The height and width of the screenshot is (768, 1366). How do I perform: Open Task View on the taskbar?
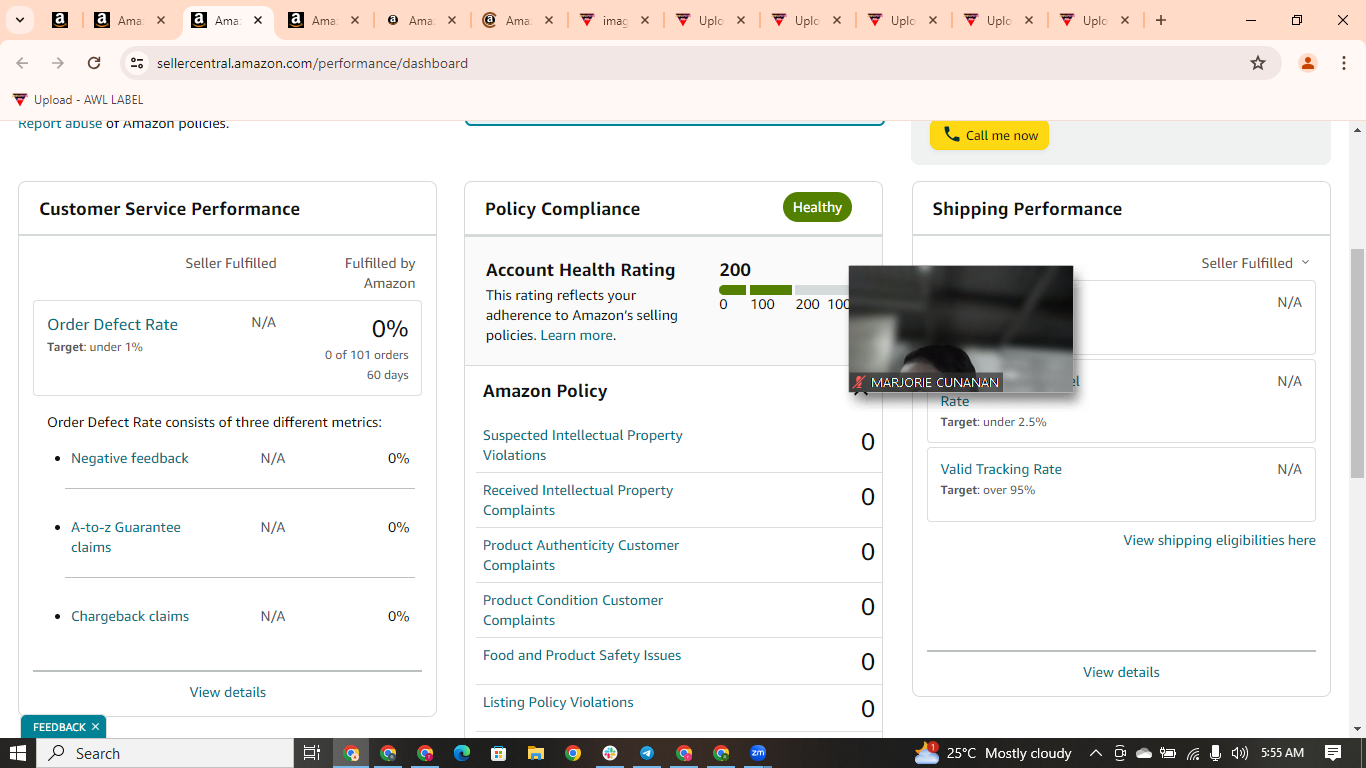[x=311, y=753]
